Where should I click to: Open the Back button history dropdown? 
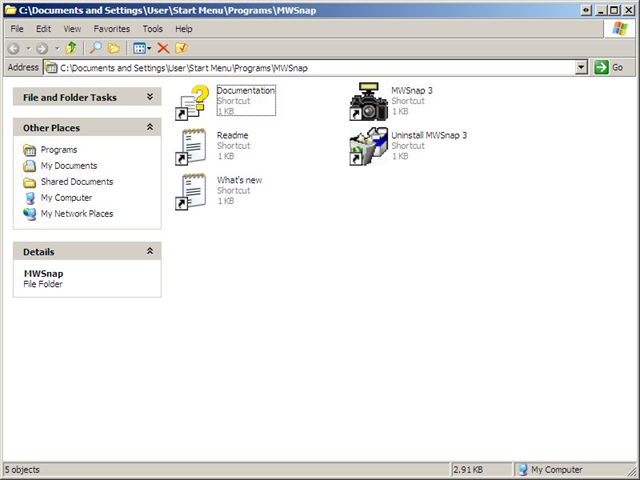click(28, 49)
